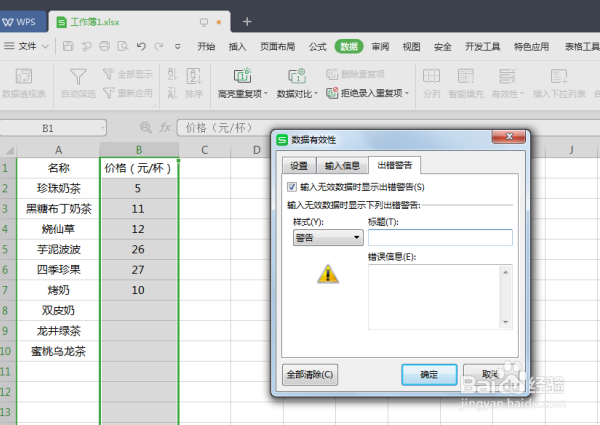
Task: Open the 排序 sort tool
Action: (x=194, y=83)
